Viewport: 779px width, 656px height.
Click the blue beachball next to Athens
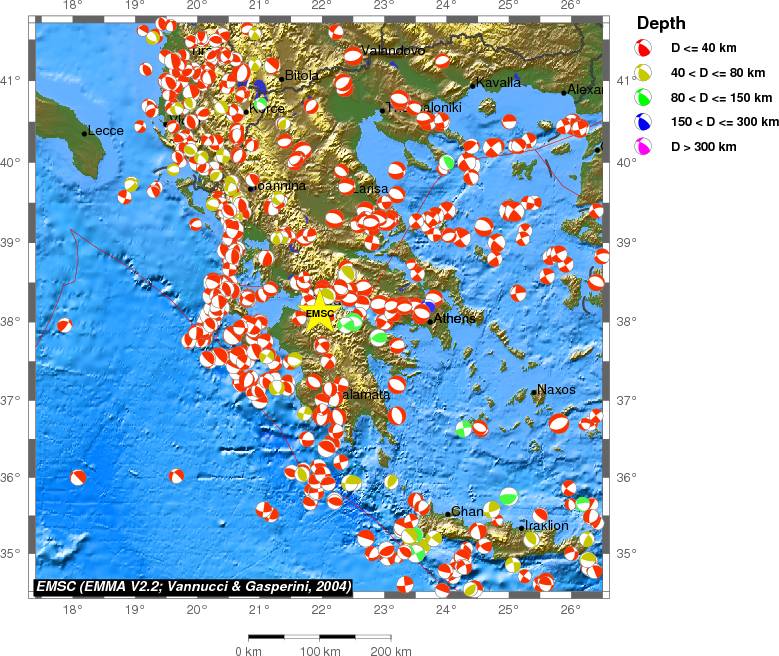click(429, 307)
